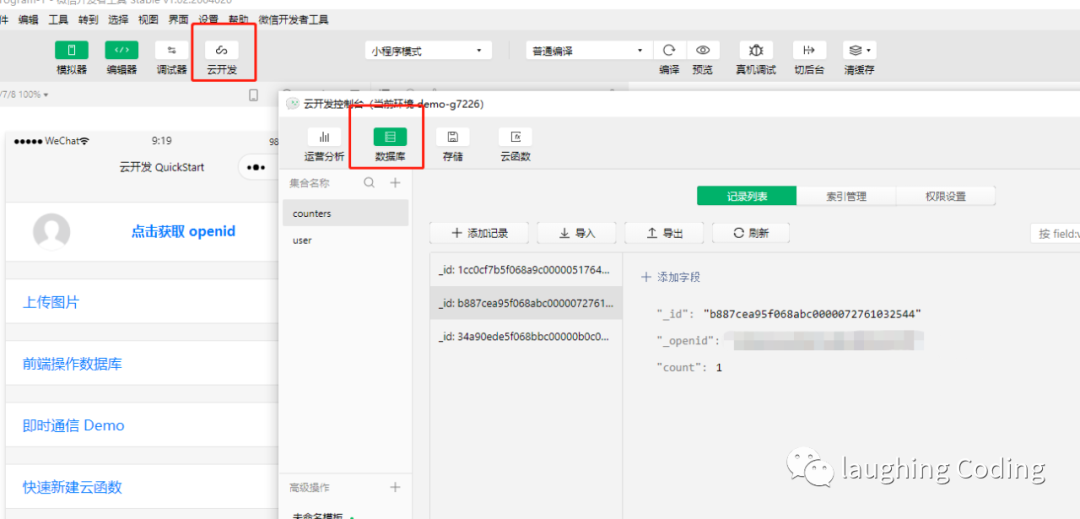The height and width of the screenshot is (519, 1080).
Task: Click the "_id" field value text
Action: (812, 314)
